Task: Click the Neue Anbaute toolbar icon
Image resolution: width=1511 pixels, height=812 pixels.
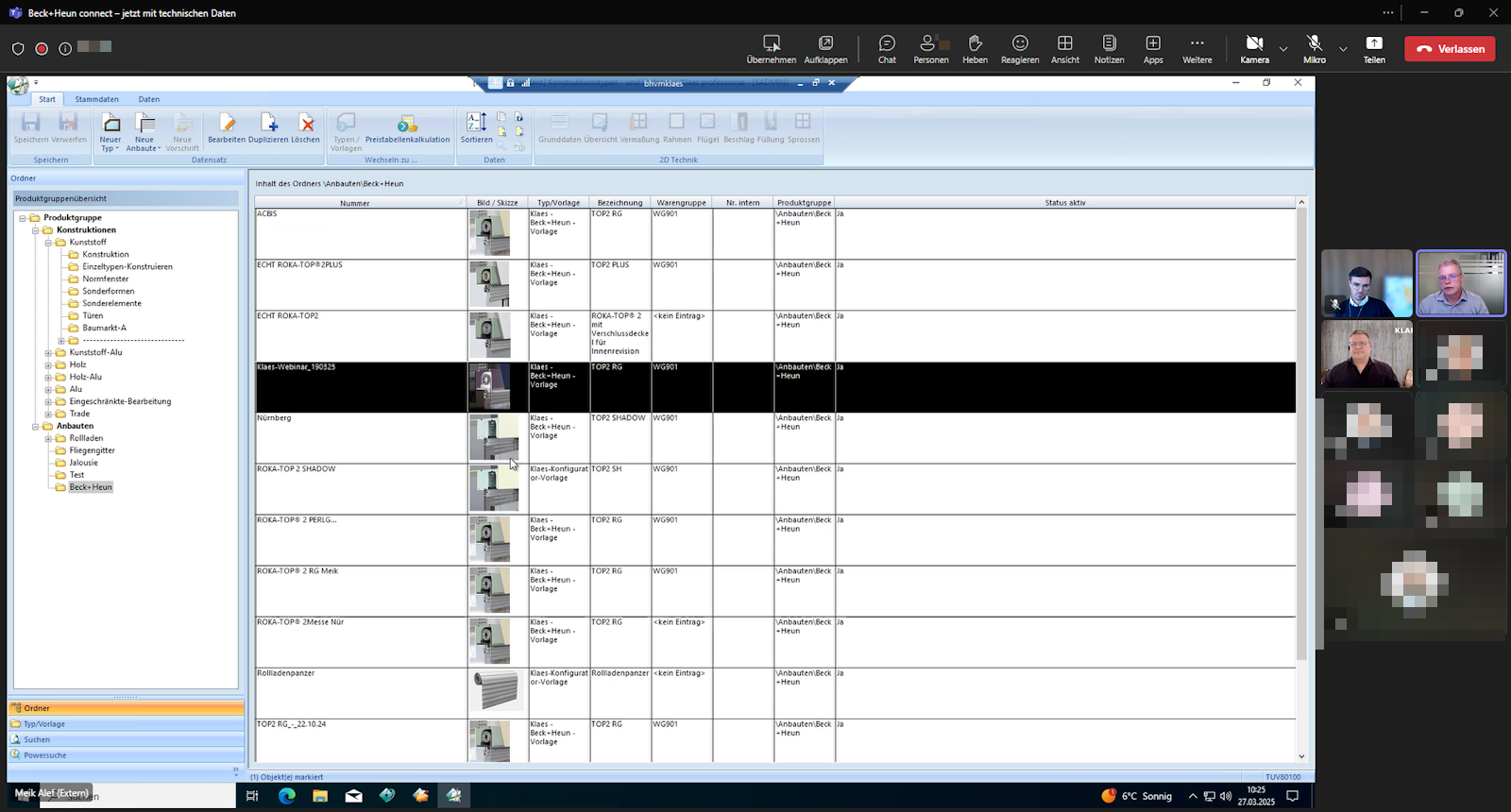Action: pos(144,123)
